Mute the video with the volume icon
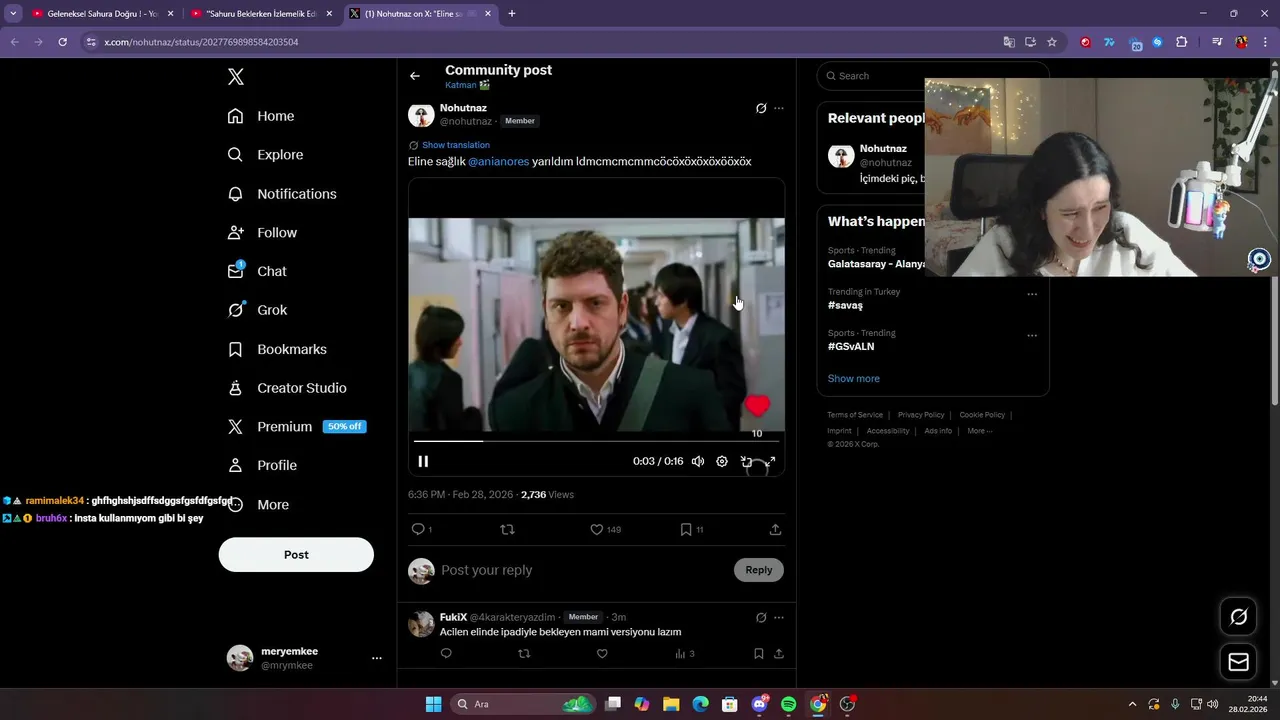This screenshot has height=720, width=1280. coord(698,461)
